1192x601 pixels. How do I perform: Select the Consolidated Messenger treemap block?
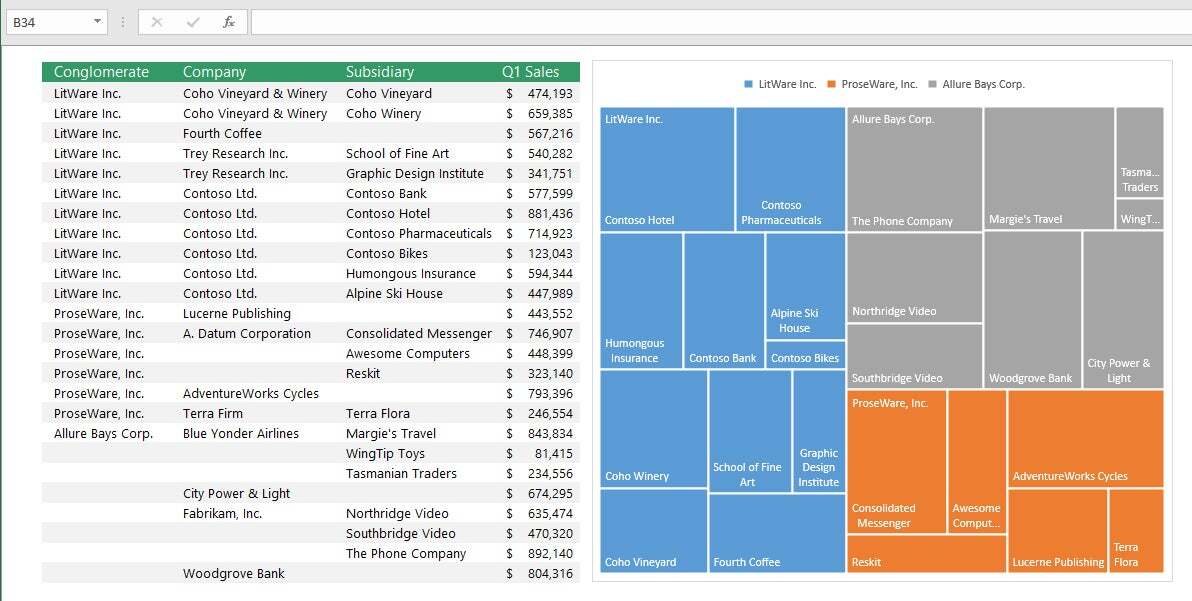(x=897, y=462)
